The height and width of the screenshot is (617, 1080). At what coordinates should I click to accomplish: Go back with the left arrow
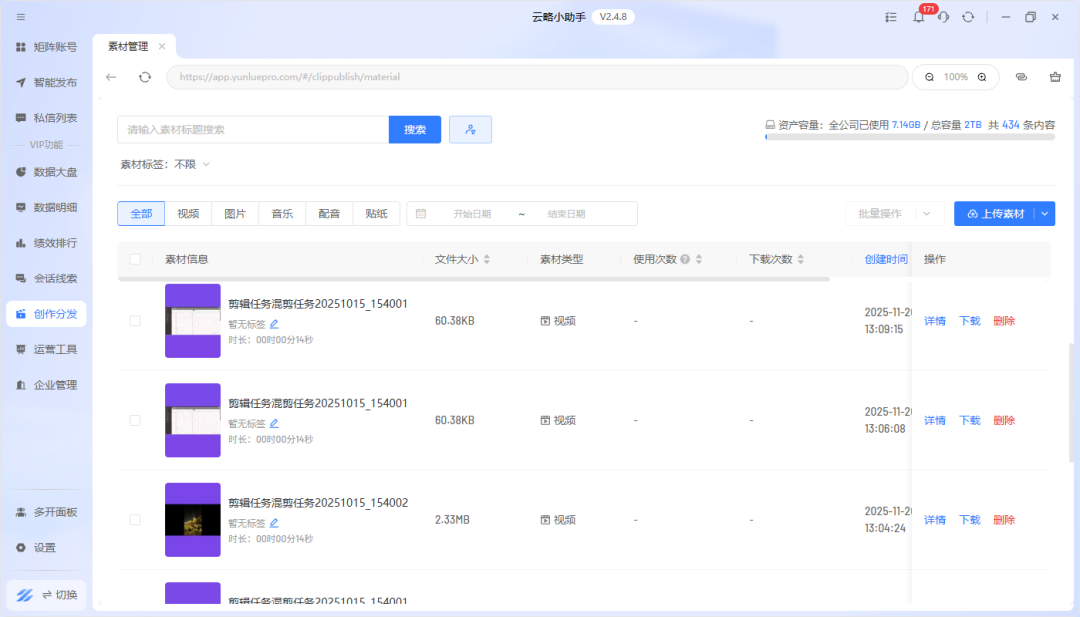[x=111, y=77]
